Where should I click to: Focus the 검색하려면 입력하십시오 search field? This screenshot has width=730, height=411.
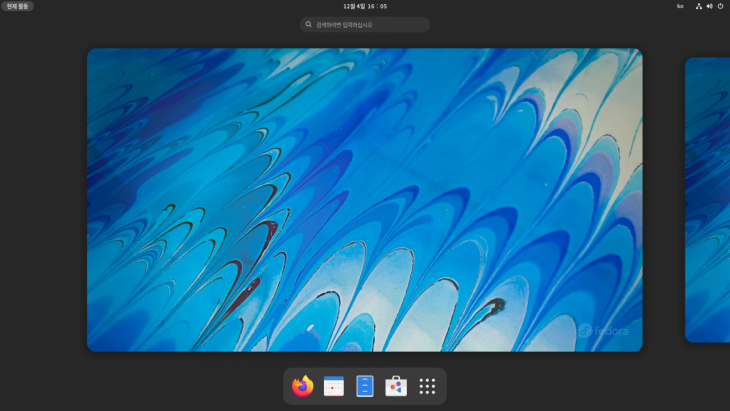pos(370,24)
